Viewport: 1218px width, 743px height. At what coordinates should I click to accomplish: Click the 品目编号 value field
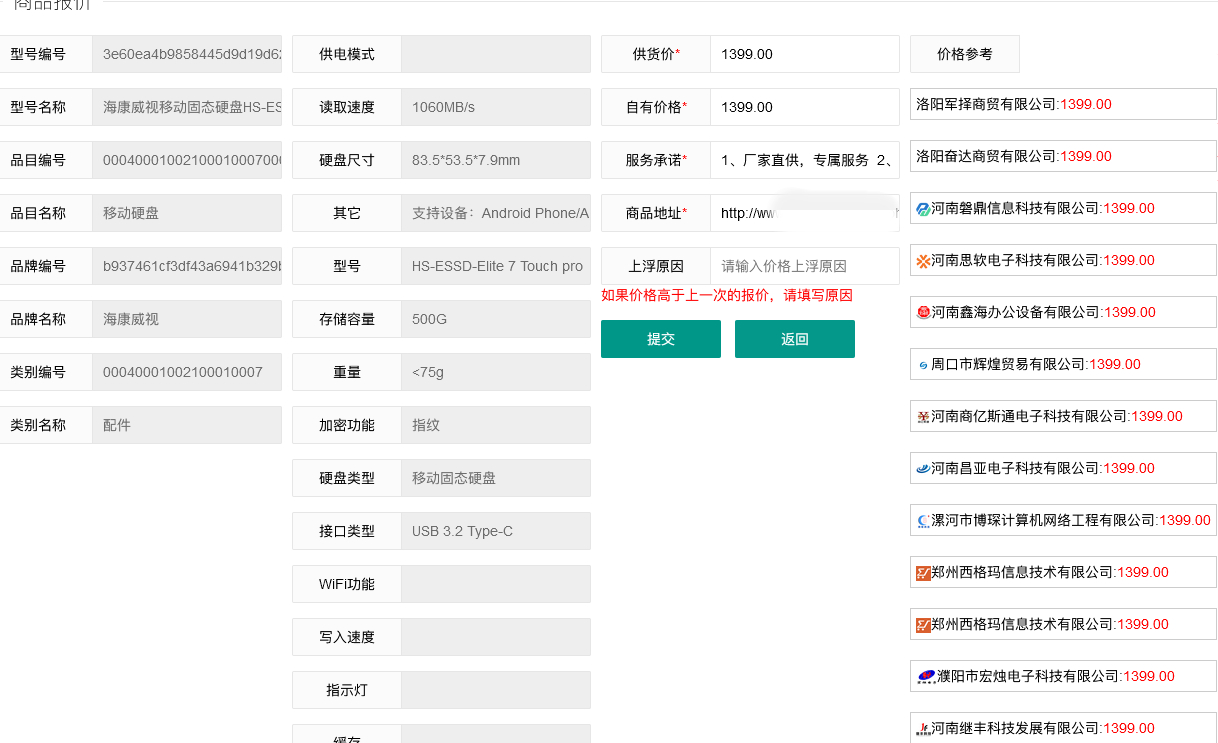tap(187, 160)
